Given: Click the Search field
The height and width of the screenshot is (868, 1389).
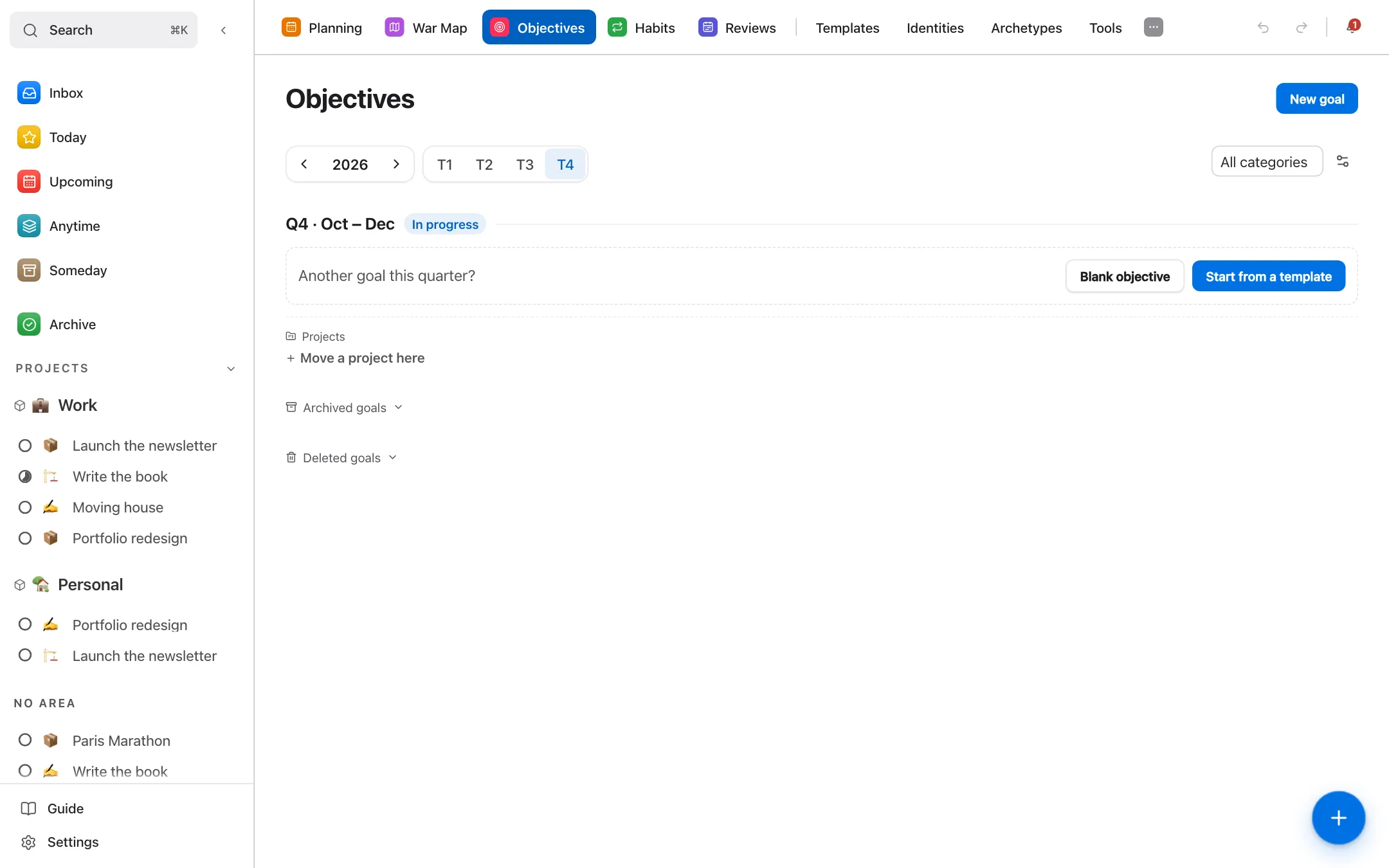Looking at the screenshot, I should point(104,30).
